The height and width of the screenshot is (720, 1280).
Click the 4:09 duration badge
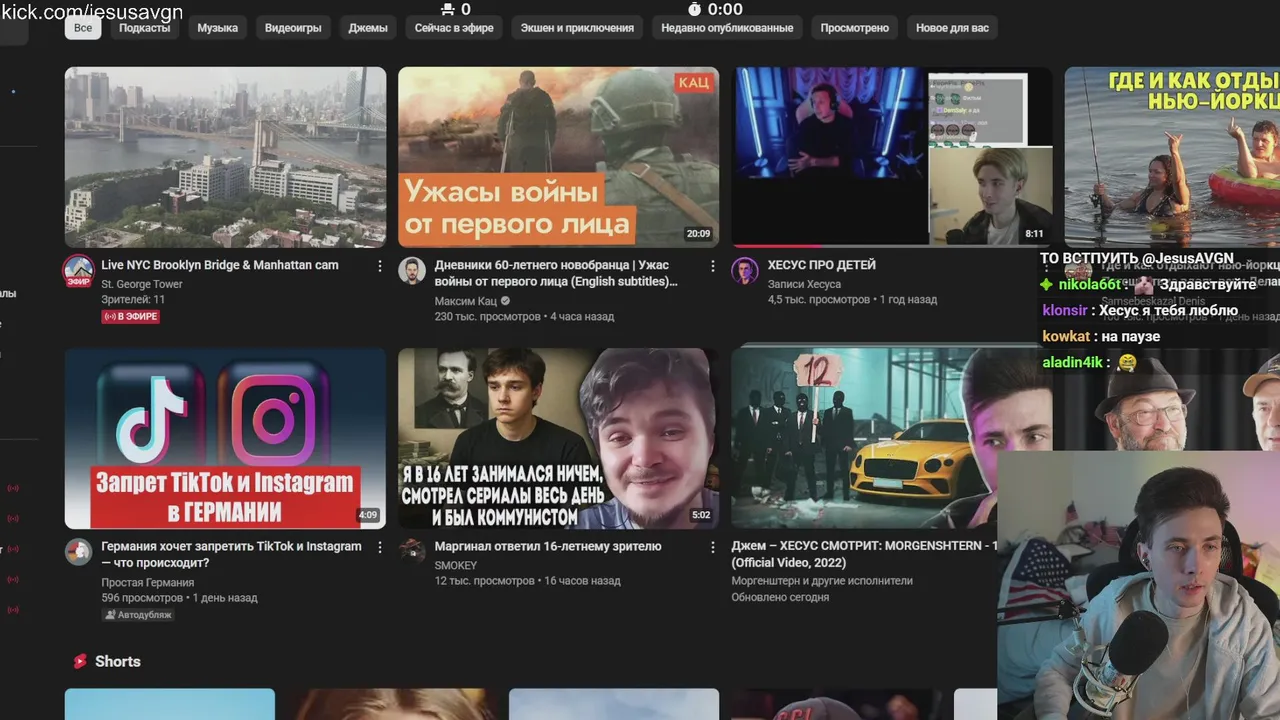pyautogui.click(x=368, y=516)
